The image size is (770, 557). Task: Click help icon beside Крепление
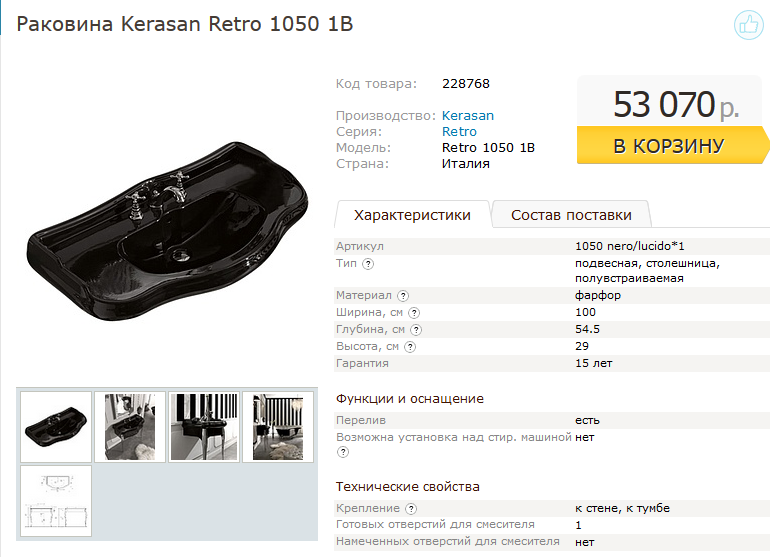tap(411, 509)
